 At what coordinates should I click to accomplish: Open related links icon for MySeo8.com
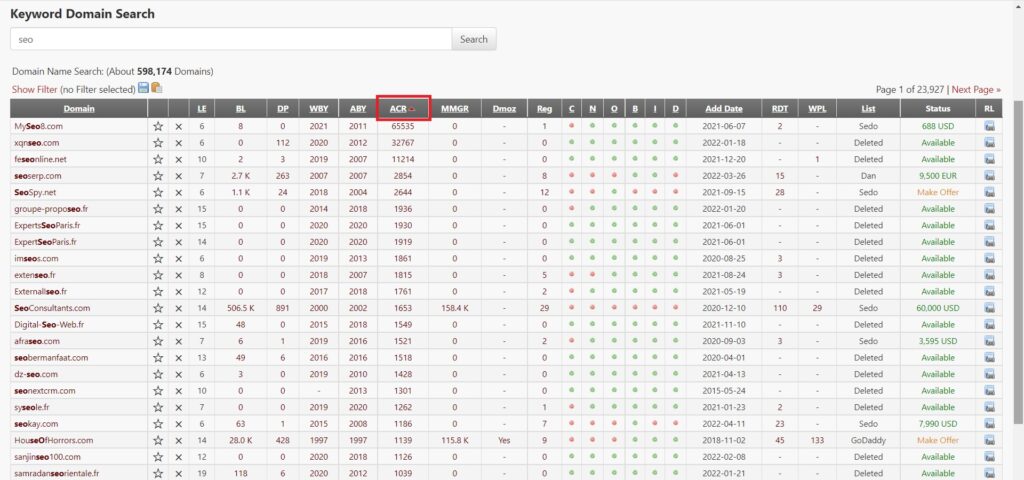click(989, 126)
